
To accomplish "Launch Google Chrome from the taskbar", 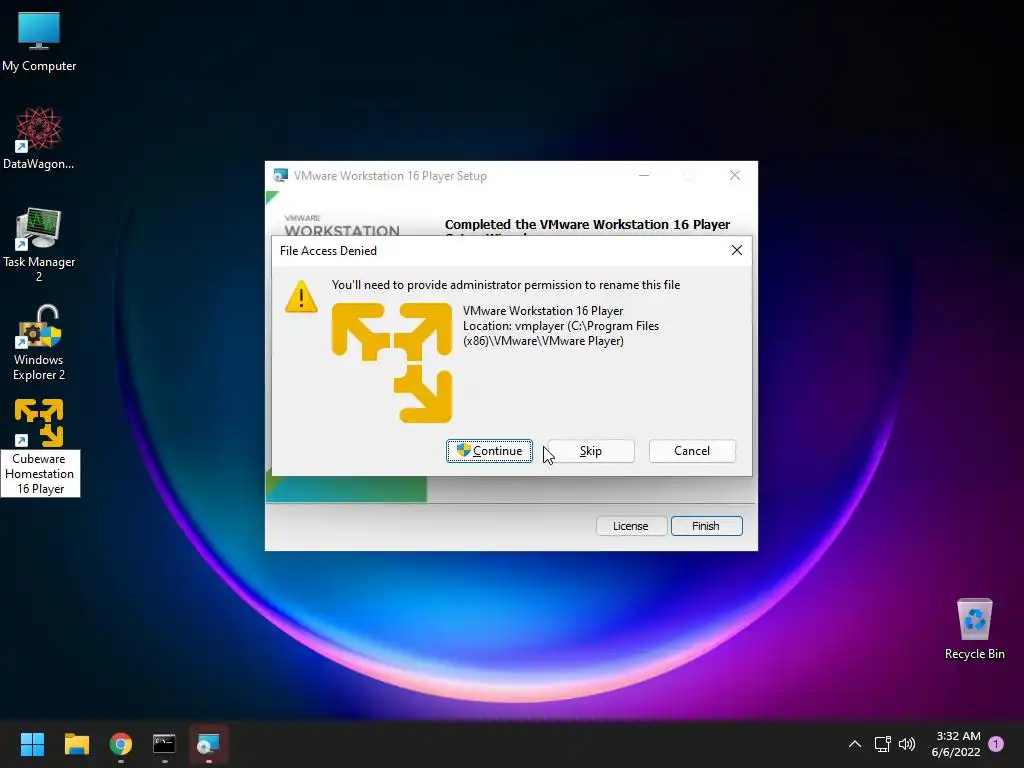I will [121, 744].
